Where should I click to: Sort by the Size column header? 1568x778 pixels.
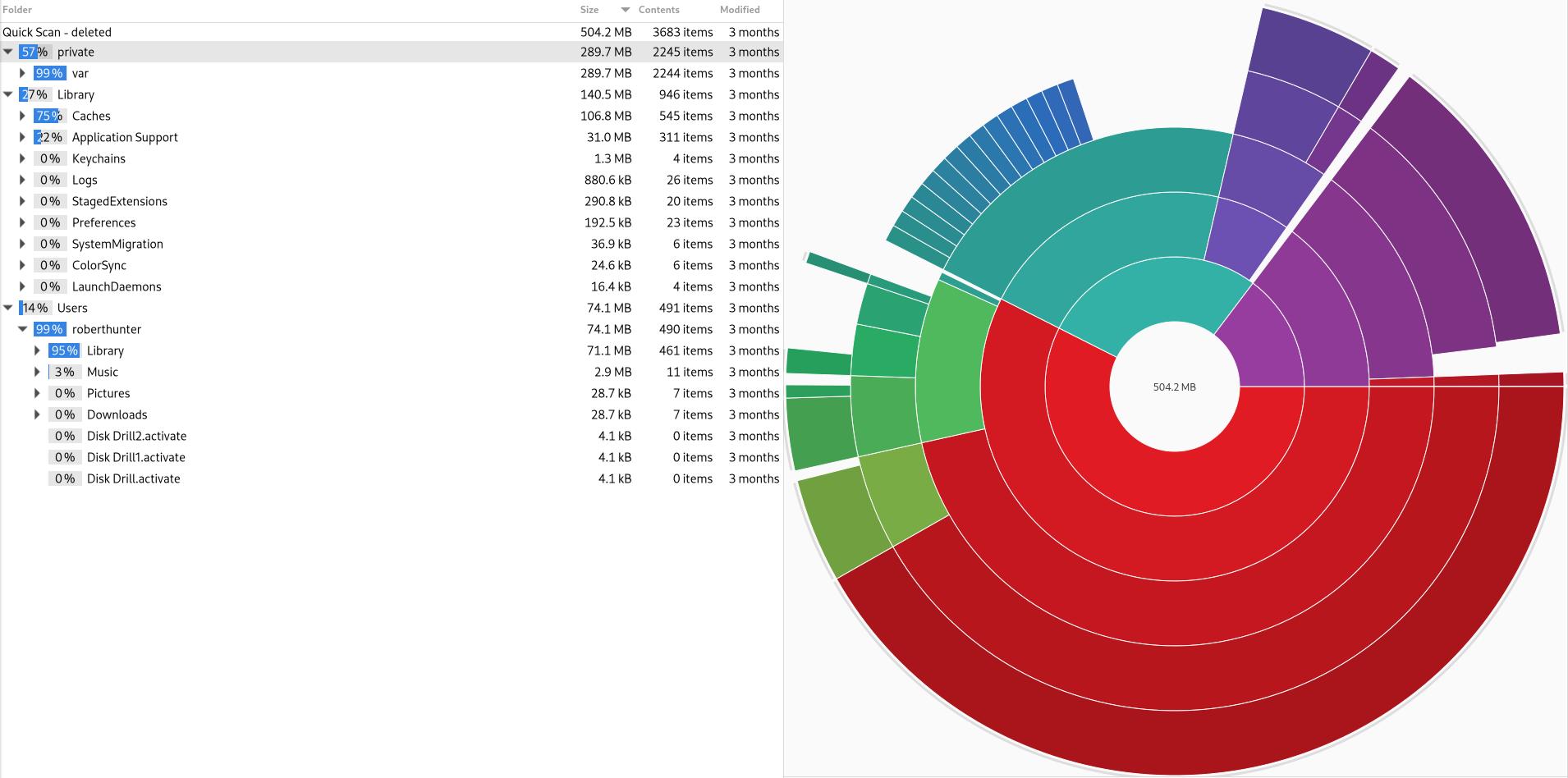(589, 10)
